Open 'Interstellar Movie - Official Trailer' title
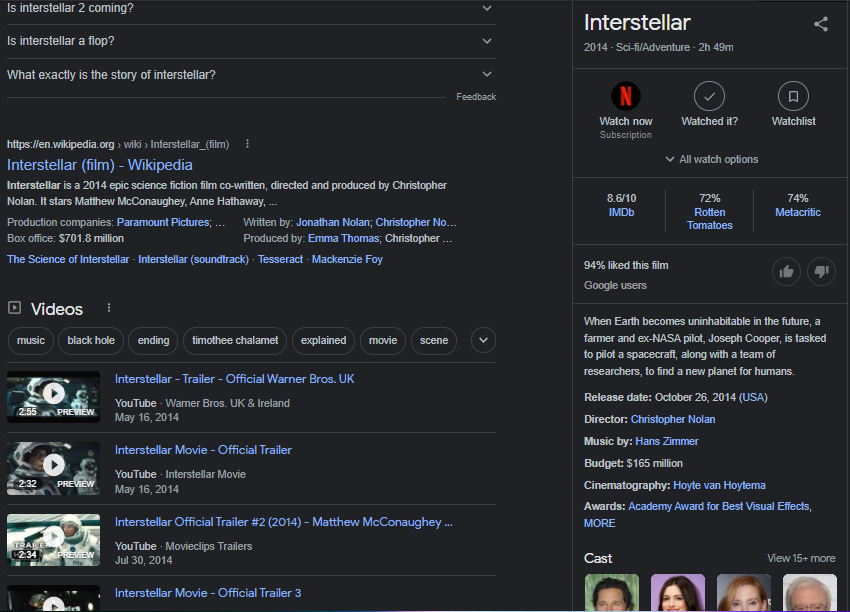 pyautogui.click(x=203, y=450)
